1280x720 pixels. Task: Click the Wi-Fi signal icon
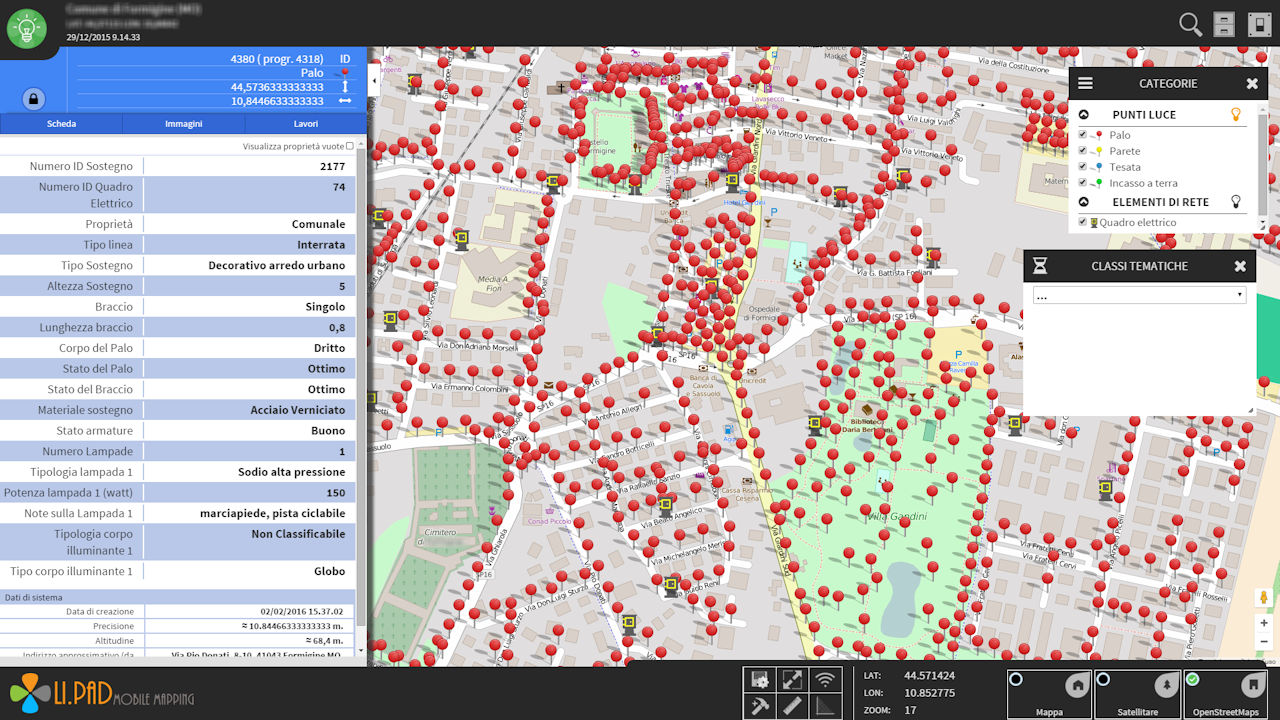click(x=825, y=680)
